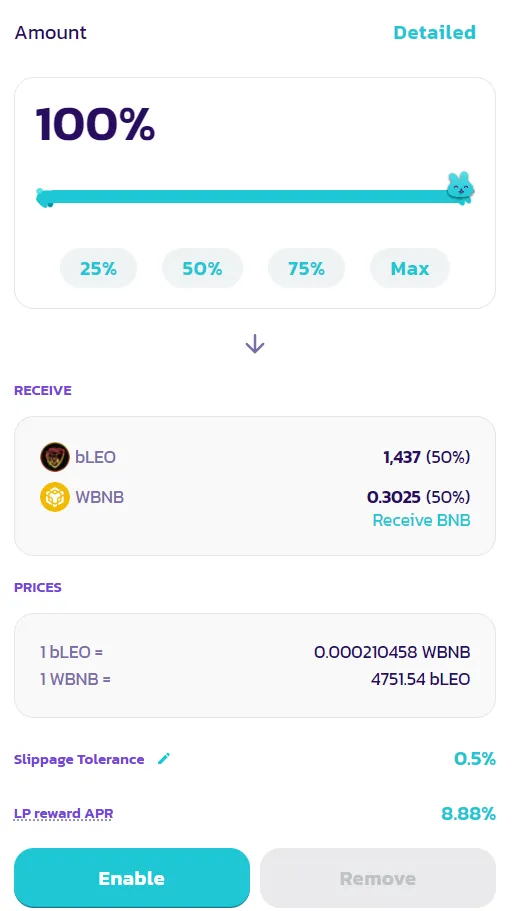Click the 0.5% slippage value

pos(475,759)
